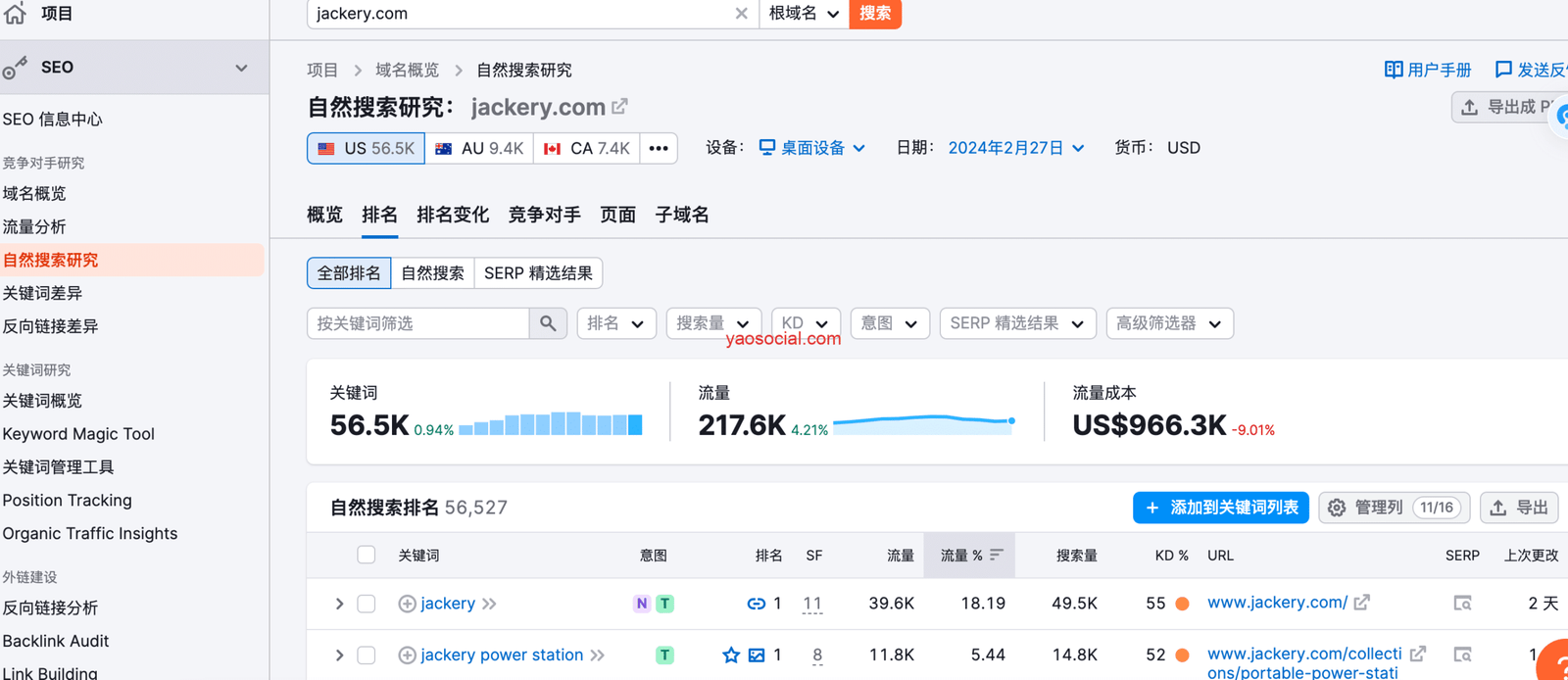Screen dimensions: 1568x680
Task: Click the three-dots more countries button
Action: [x=659, y=148]
